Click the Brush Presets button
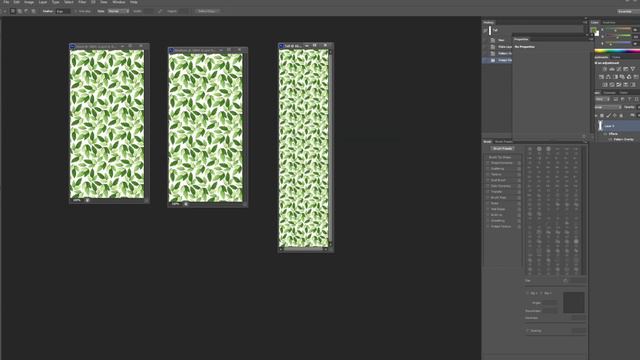Viewport: 640px width, 360px height. pyautogui.click(x=502, y=149)
